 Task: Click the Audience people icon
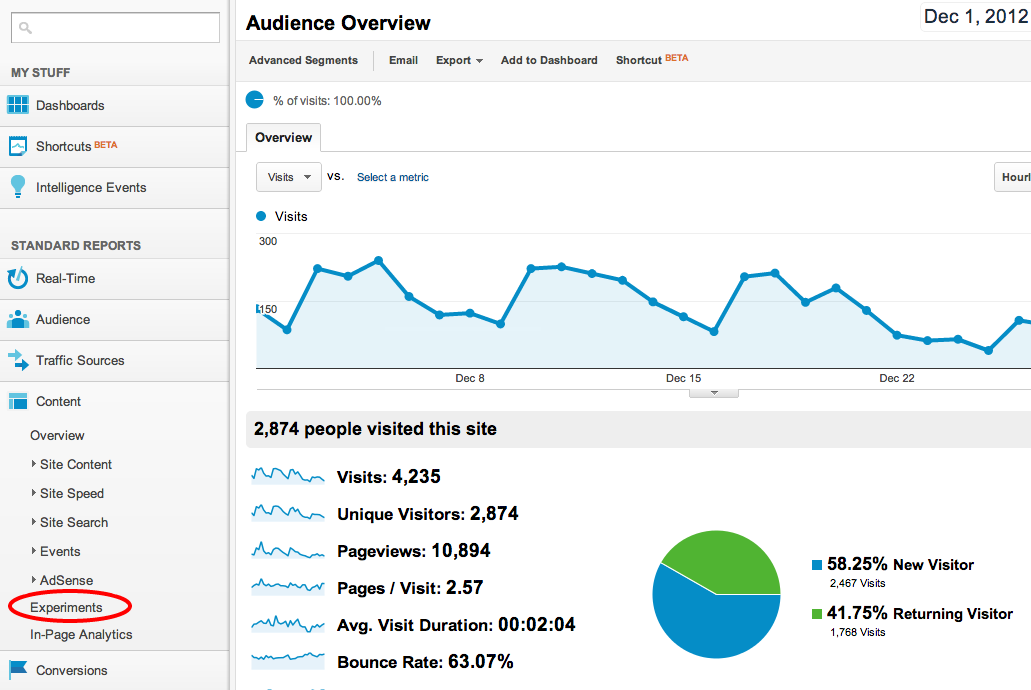click(18, 319)
